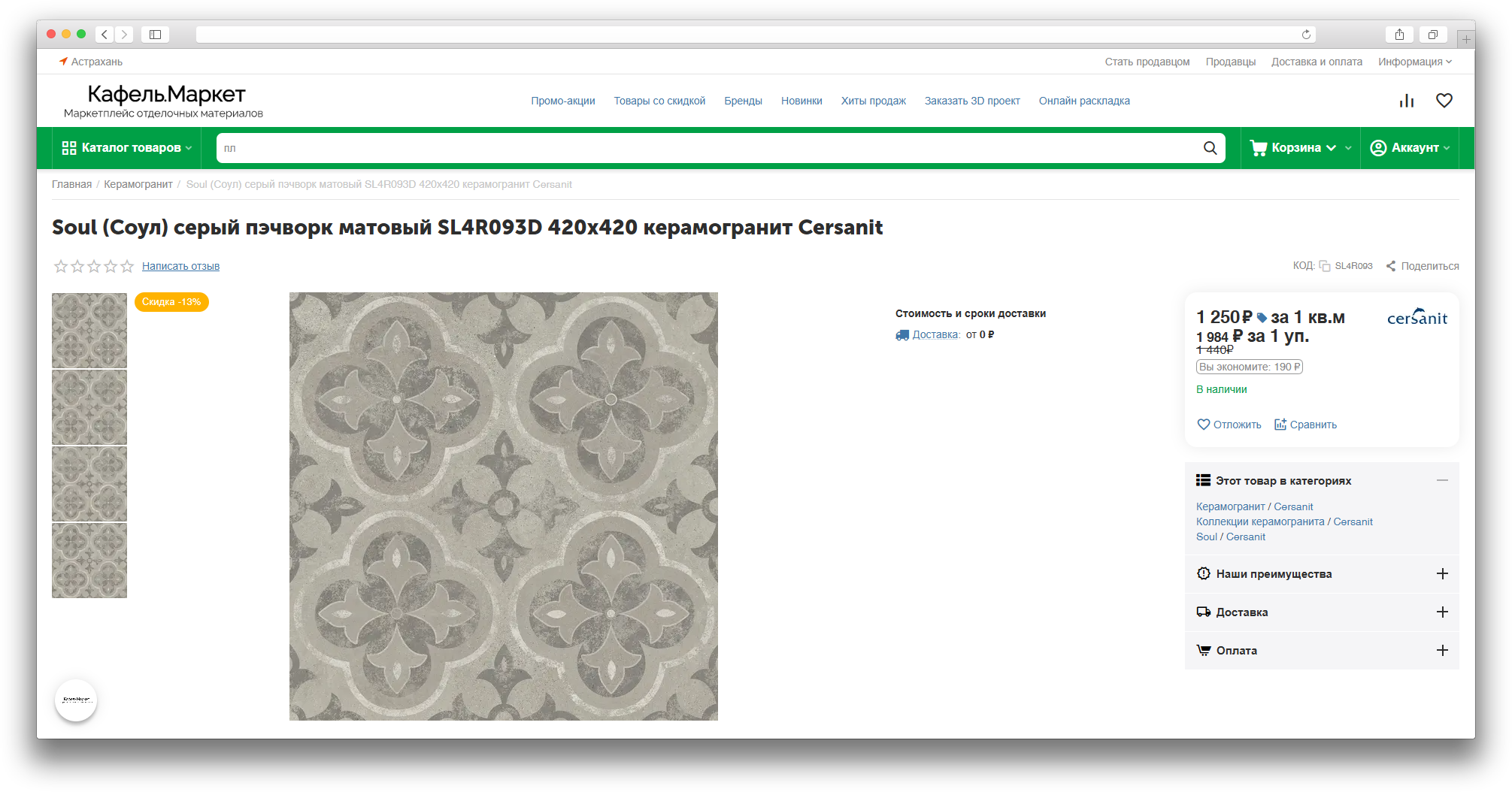The width and height of the screenshot is (1512, 792).
Task: Click the search magnifier icon
Action: point(1210,148)
